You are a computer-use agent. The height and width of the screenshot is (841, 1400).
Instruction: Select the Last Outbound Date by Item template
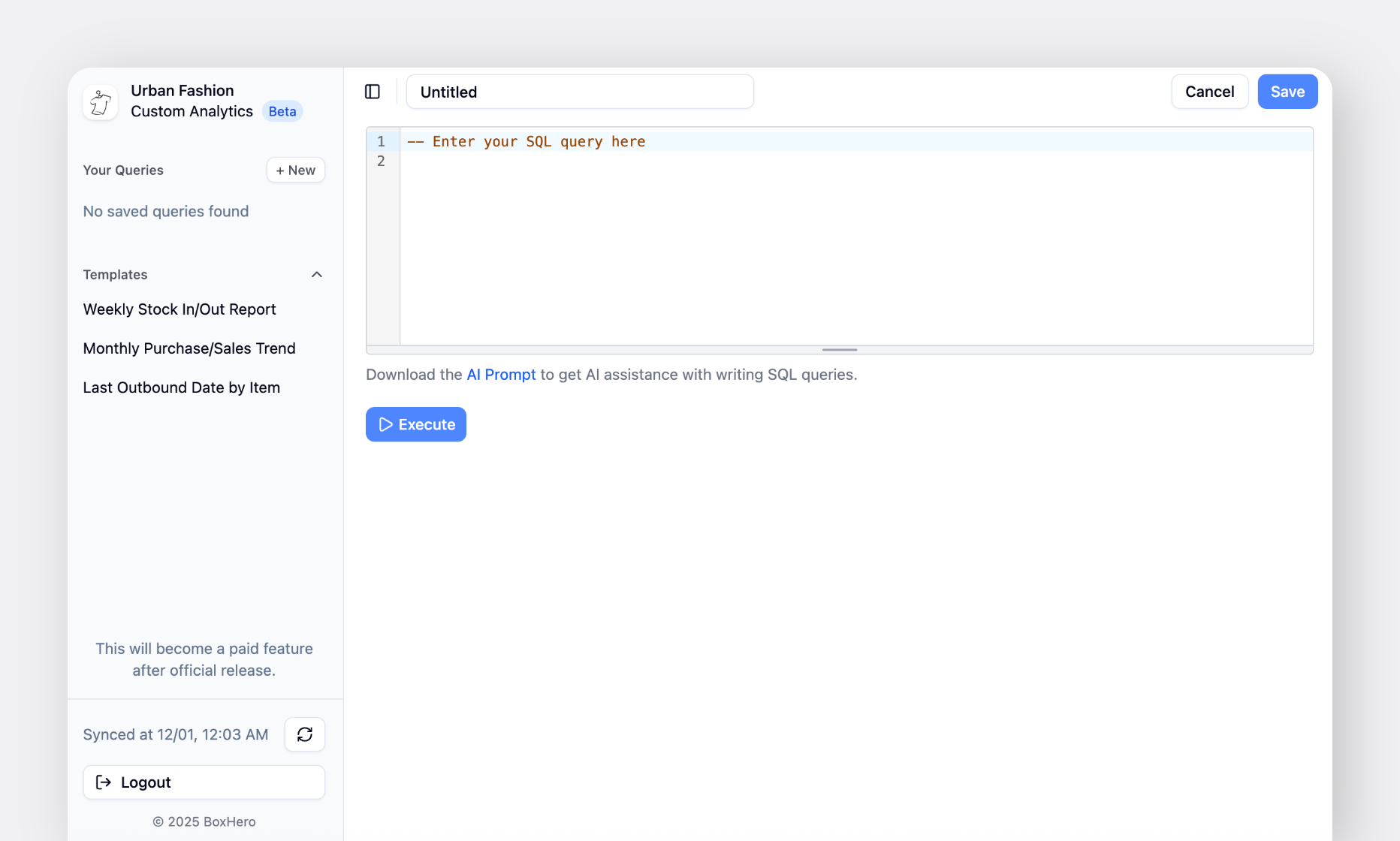[x=181, y=387]
